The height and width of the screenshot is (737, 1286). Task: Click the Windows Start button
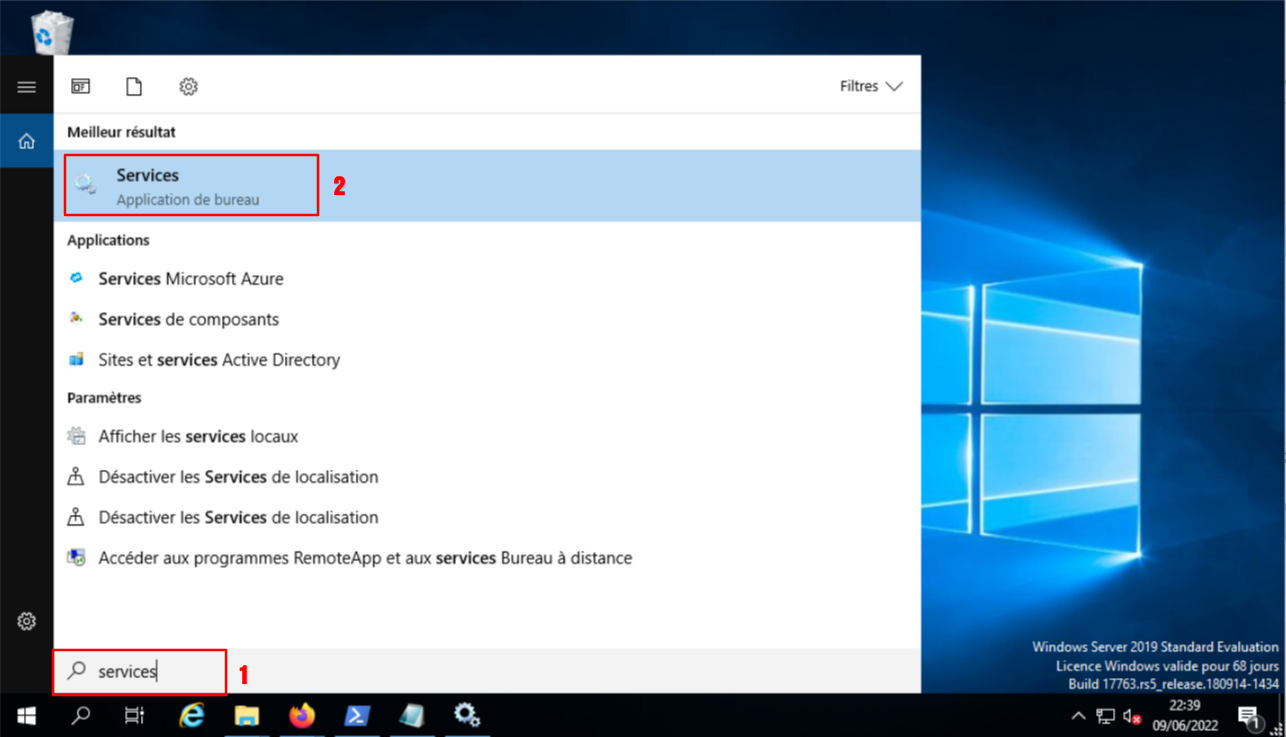(26, 716)
